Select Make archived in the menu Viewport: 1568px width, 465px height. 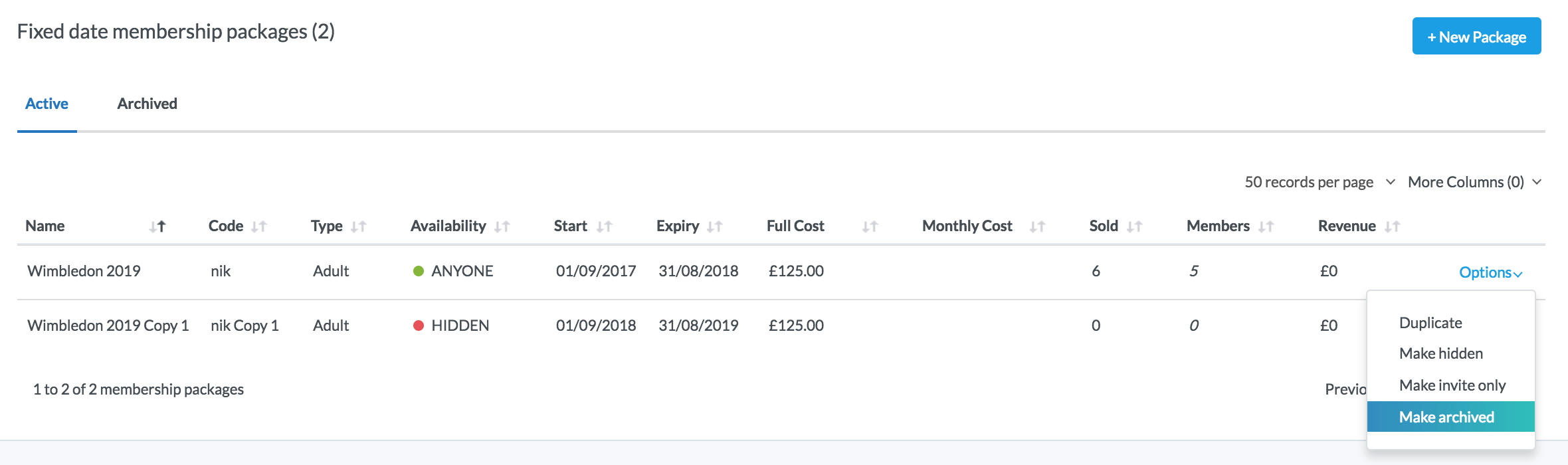point(1446,417)
